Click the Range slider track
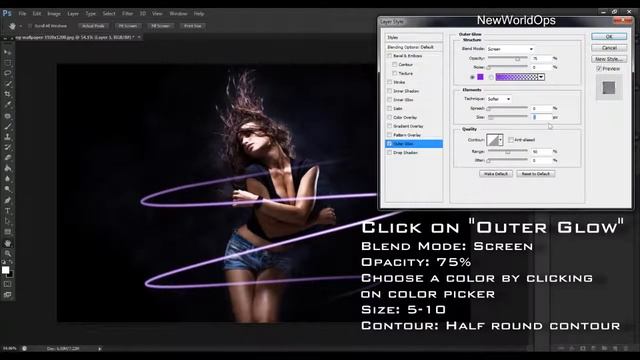 (x=508, y=151)
